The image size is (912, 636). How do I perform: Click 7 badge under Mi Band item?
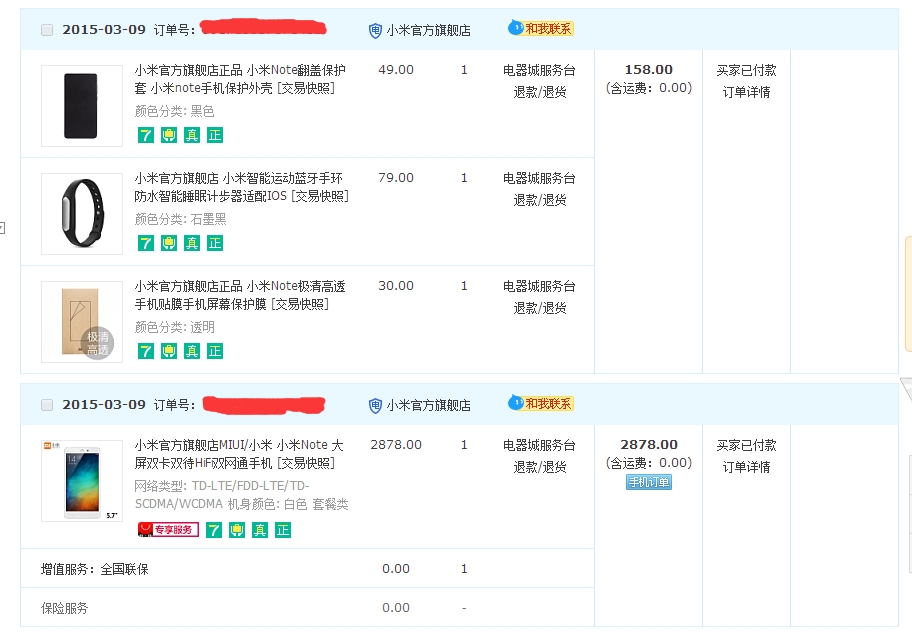[x=145, y=242]
